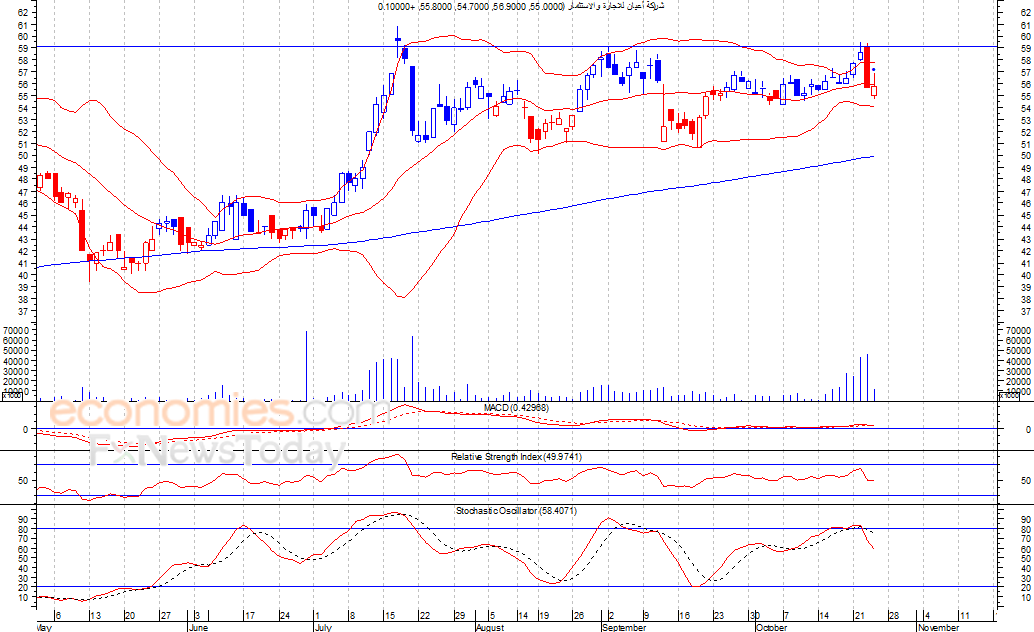Click the September month label
This screenshot has width=1034, height=632.
(x=624, y=627)
